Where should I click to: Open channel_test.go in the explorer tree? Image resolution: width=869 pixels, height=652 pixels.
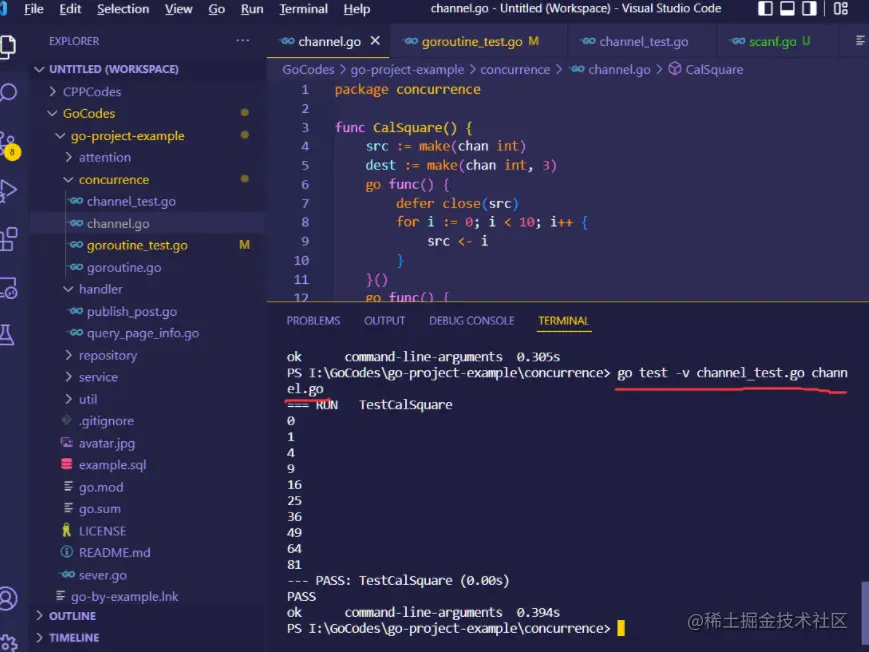point(131,201)
